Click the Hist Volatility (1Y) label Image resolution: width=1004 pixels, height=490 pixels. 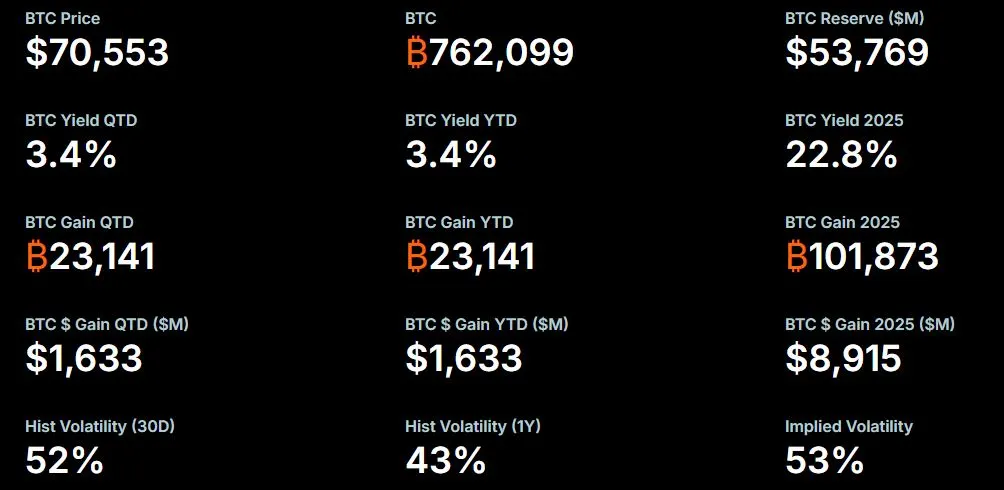(x=473, y=426)
